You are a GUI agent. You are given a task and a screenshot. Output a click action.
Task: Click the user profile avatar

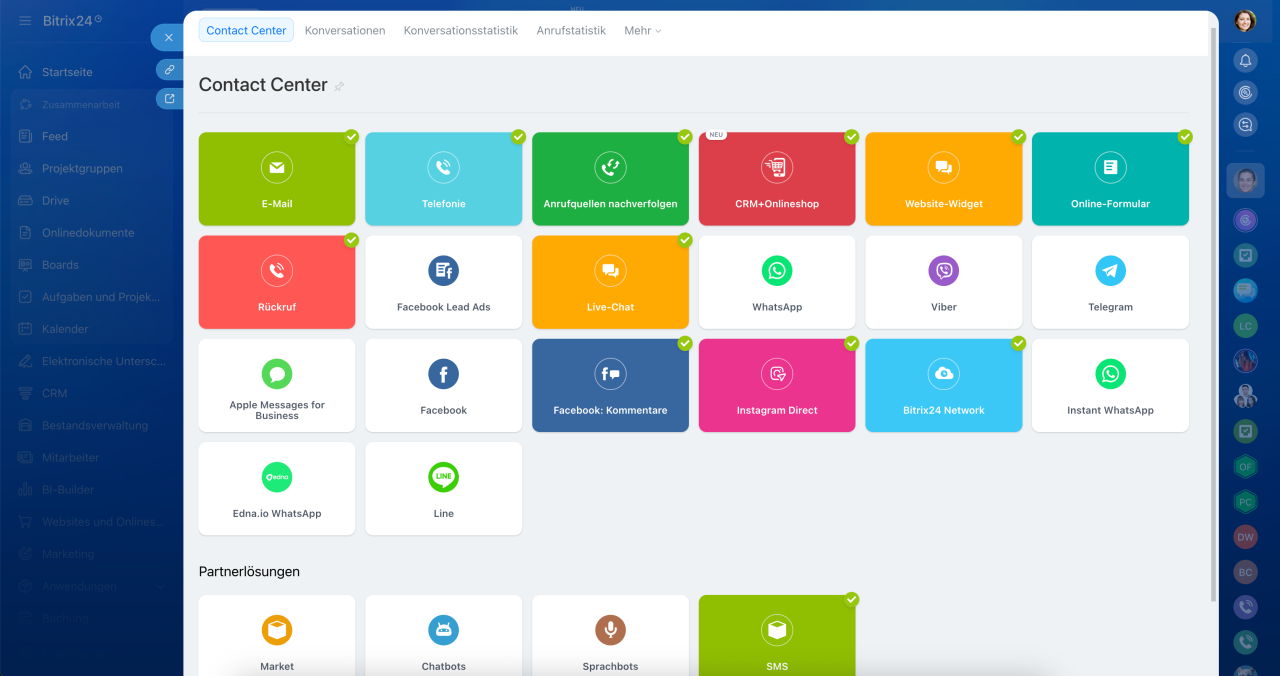pyautogui.click(x=1245, y=21)
